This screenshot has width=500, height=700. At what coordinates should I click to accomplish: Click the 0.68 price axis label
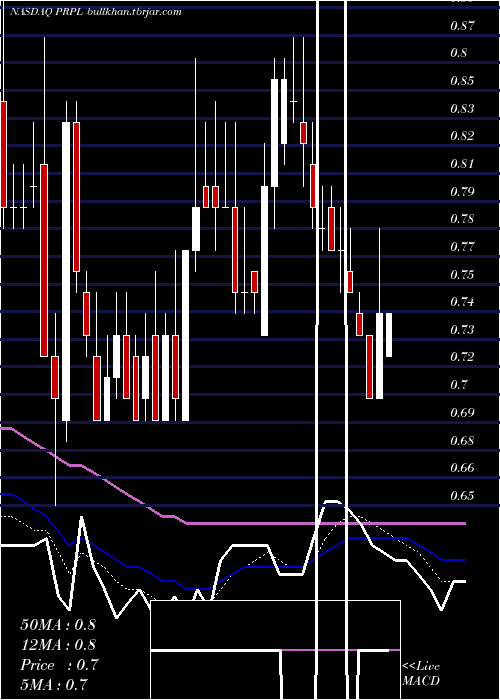click(462, 441)
